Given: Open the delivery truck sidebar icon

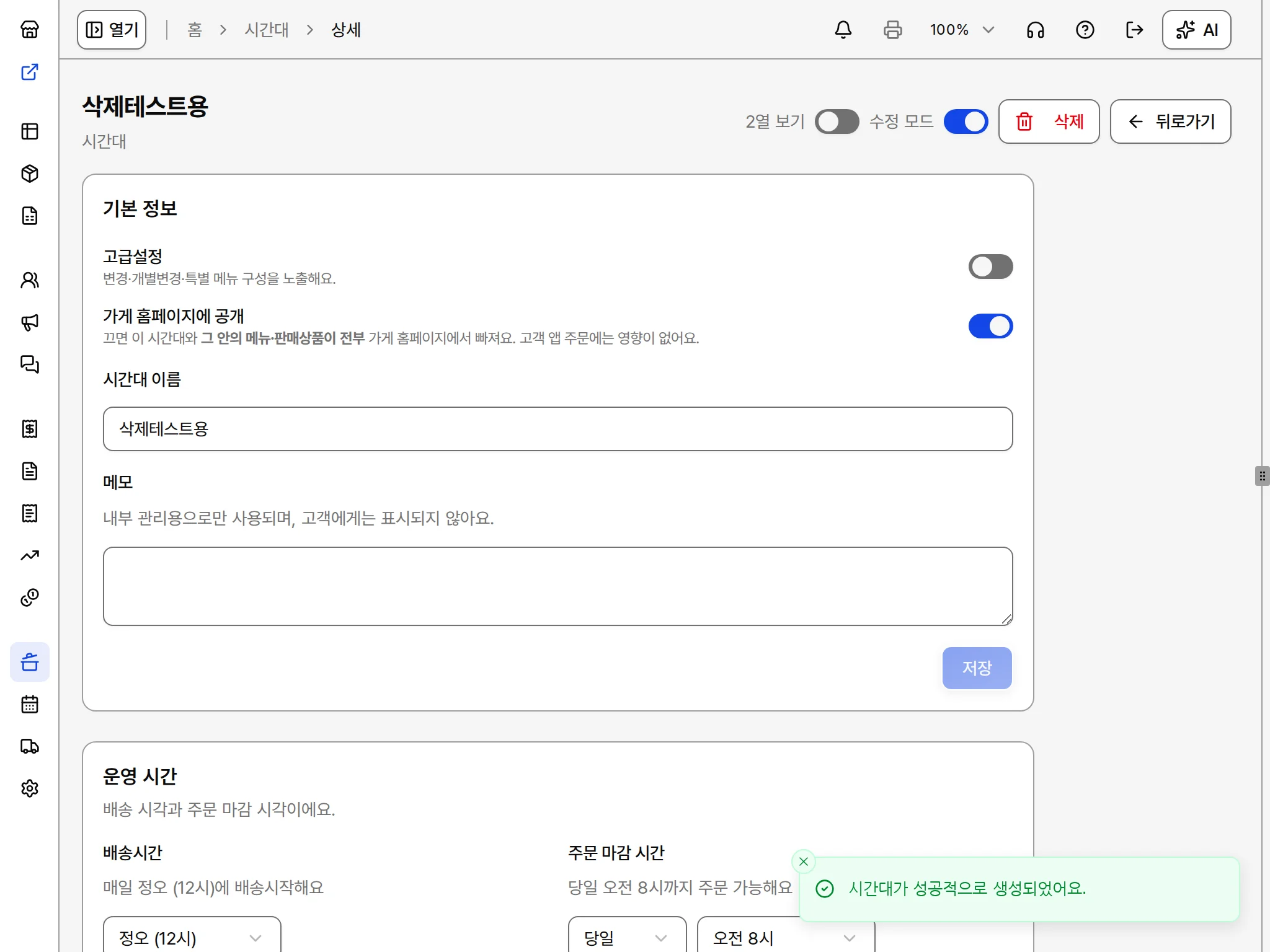Looking at the screenshot, I should [x=30, y=746].
